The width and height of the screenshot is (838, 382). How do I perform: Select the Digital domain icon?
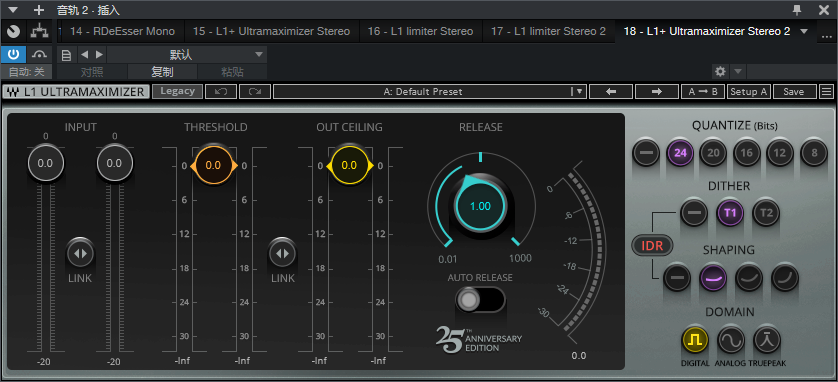tap(695, 339)
